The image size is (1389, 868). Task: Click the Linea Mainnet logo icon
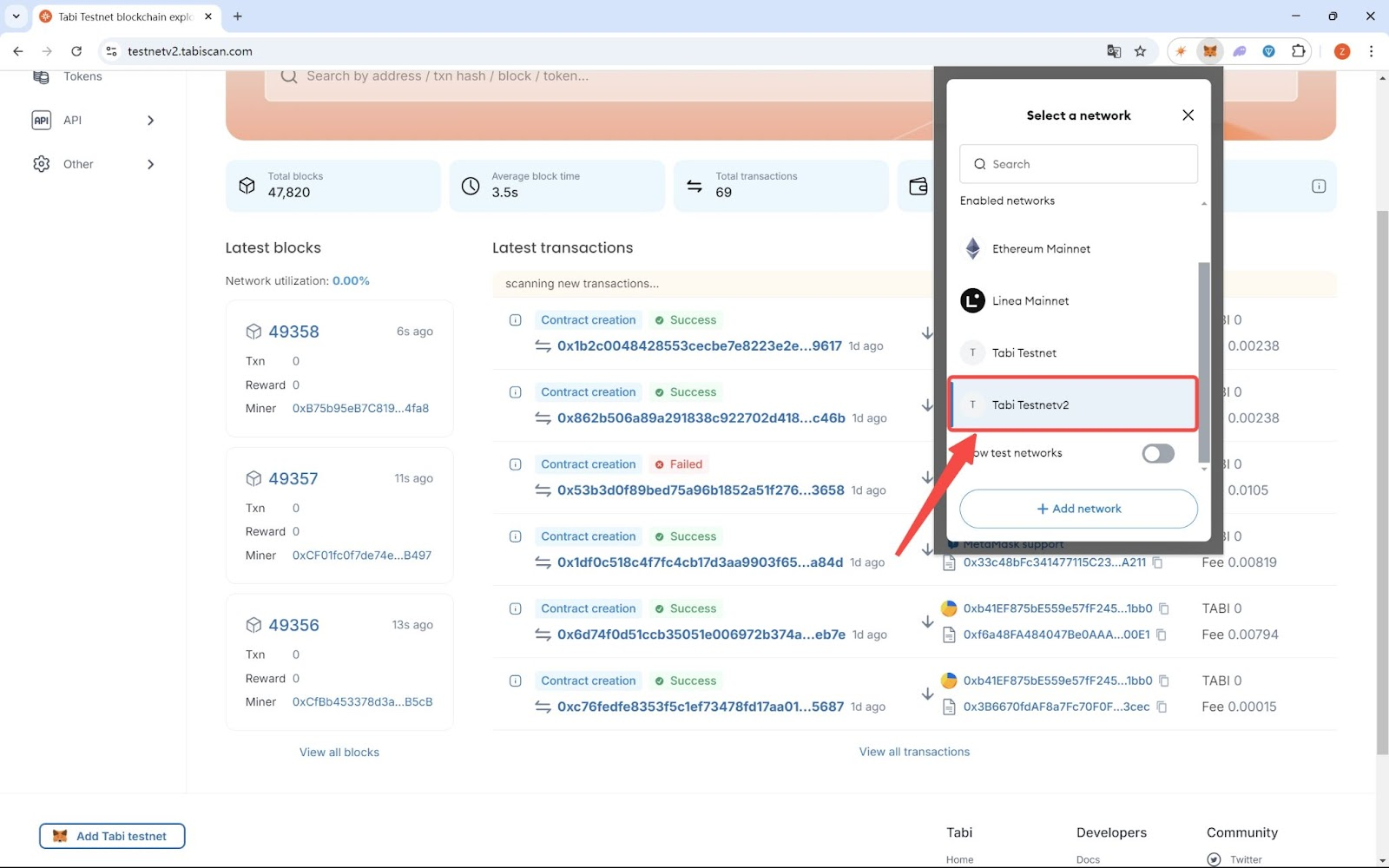click(972, 300)
